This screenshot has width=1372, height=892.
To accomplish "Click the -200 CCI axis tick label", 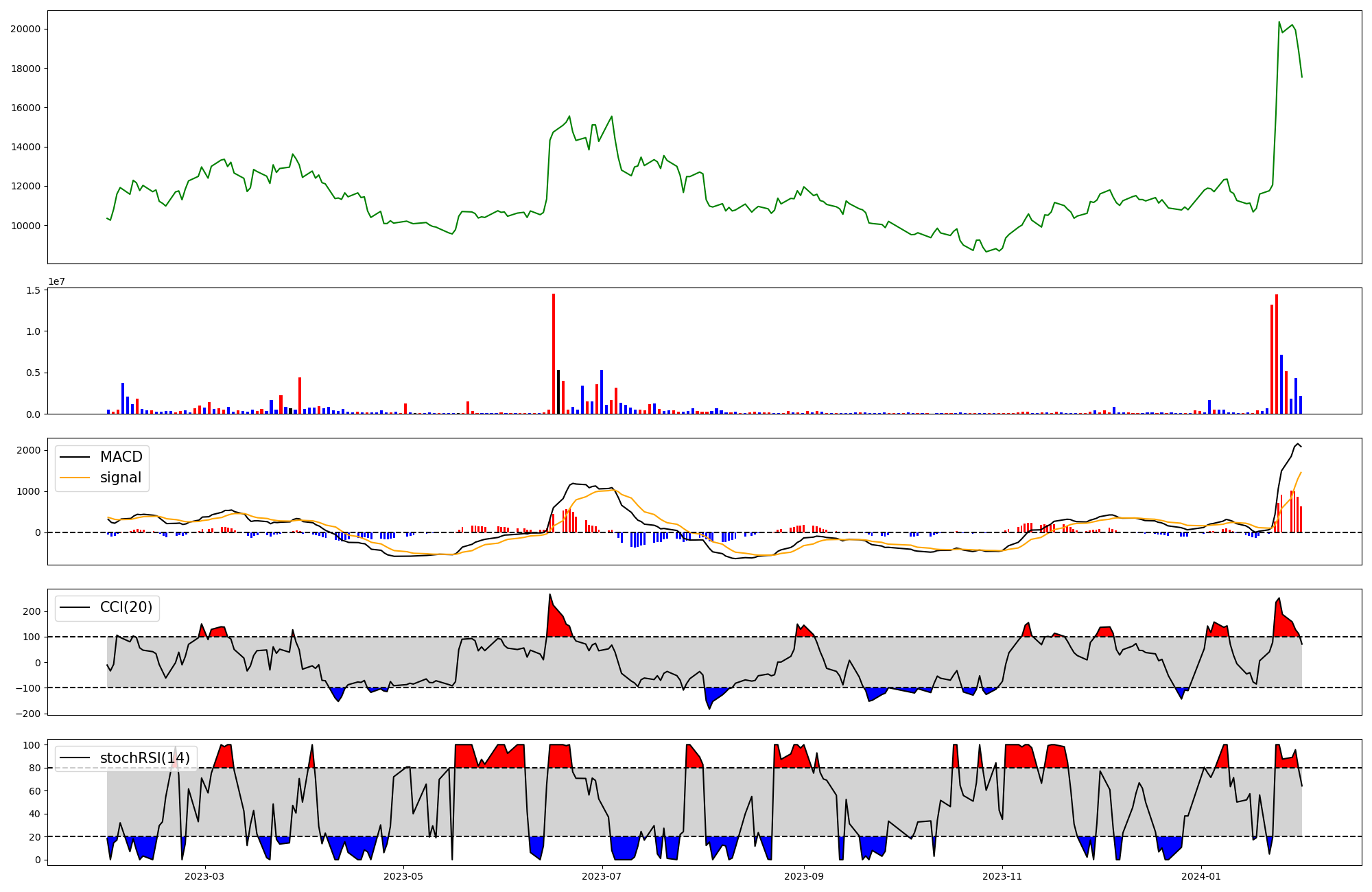I will (x=29, y=714).
